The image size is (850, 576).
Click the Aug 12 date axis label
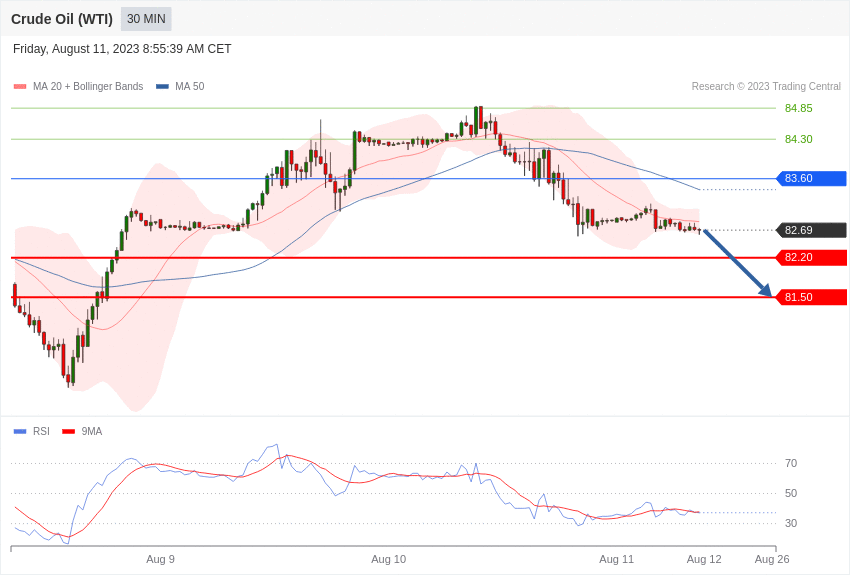(704, 559)
